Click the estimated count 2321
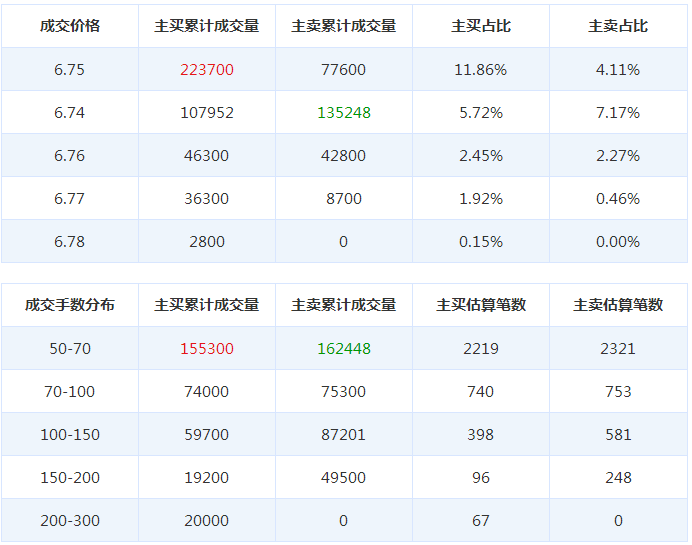The width and height of the screenshot is (692, 545). pos(618,349)
